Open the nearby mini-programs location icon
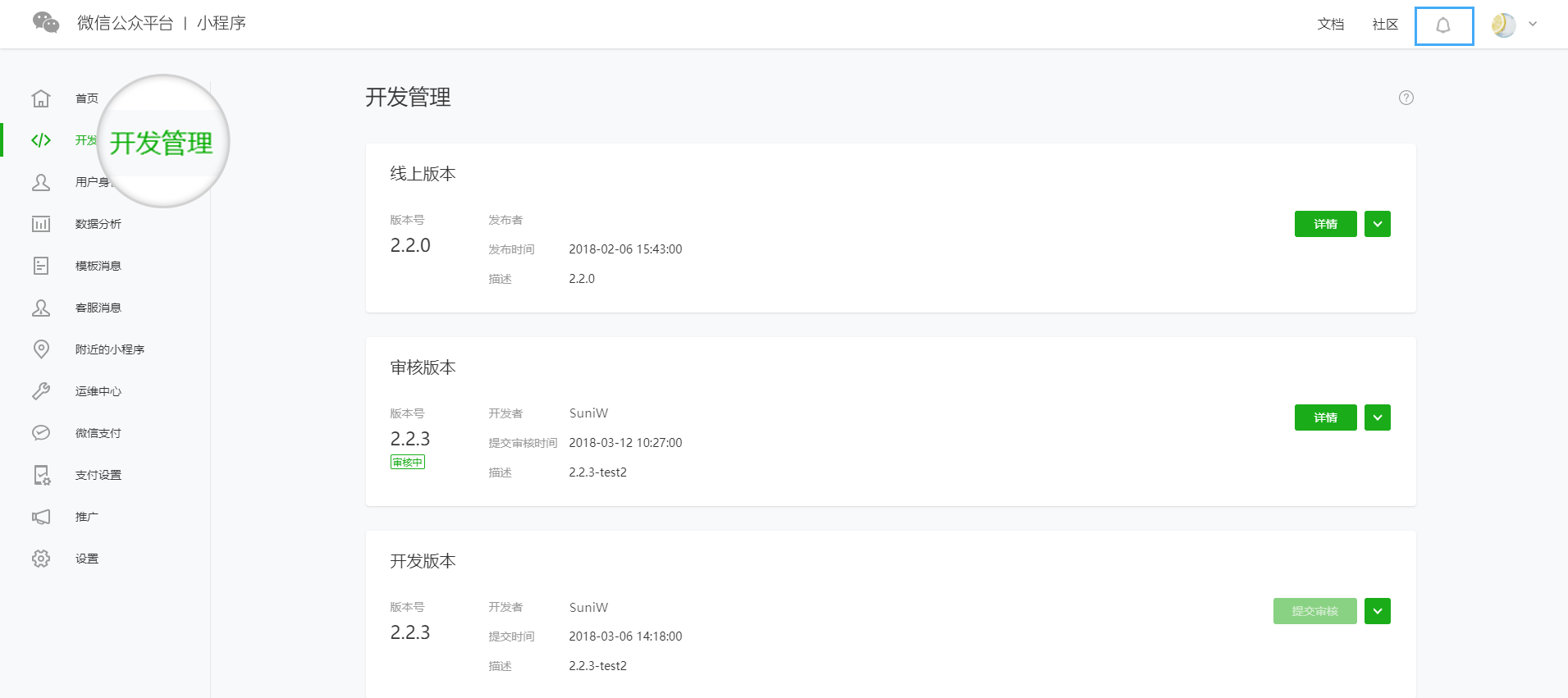The width and height of the screenshot is (1568, 698). tap(41, 349)
